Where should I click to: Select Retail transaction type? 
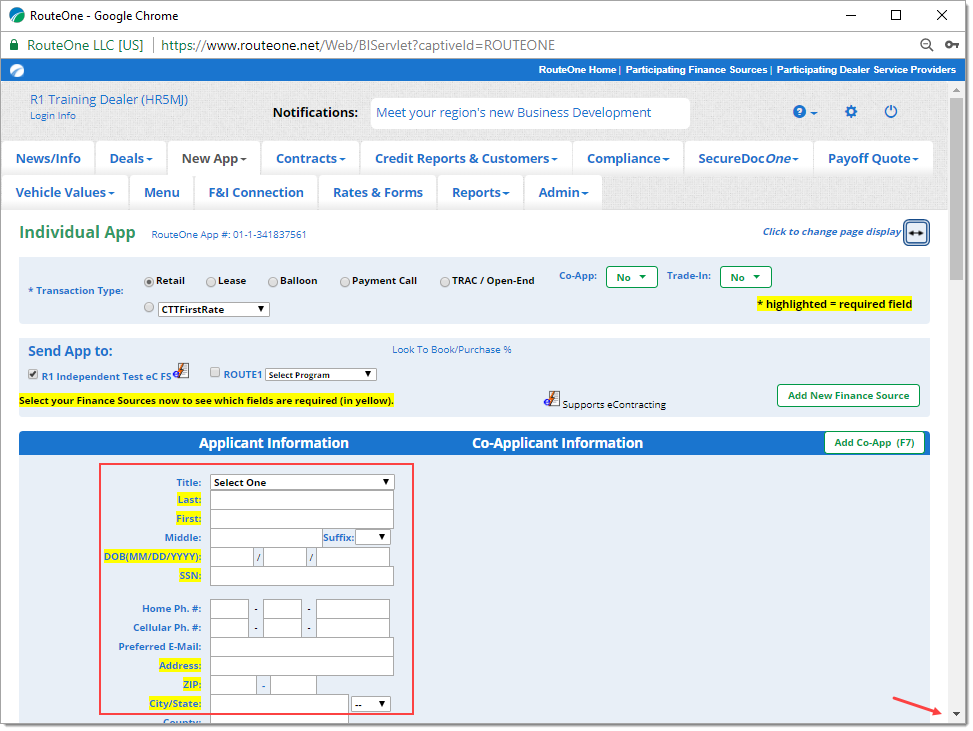pyautogui.click(x=149, y=282)
